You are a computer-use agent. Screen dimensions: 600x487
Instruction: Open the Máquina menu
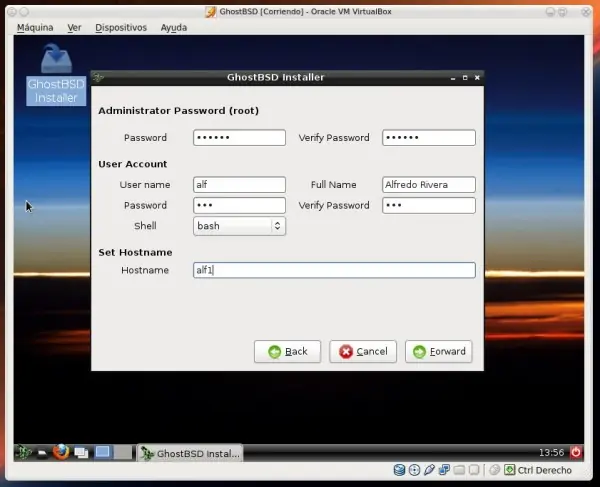coord(35,28)
